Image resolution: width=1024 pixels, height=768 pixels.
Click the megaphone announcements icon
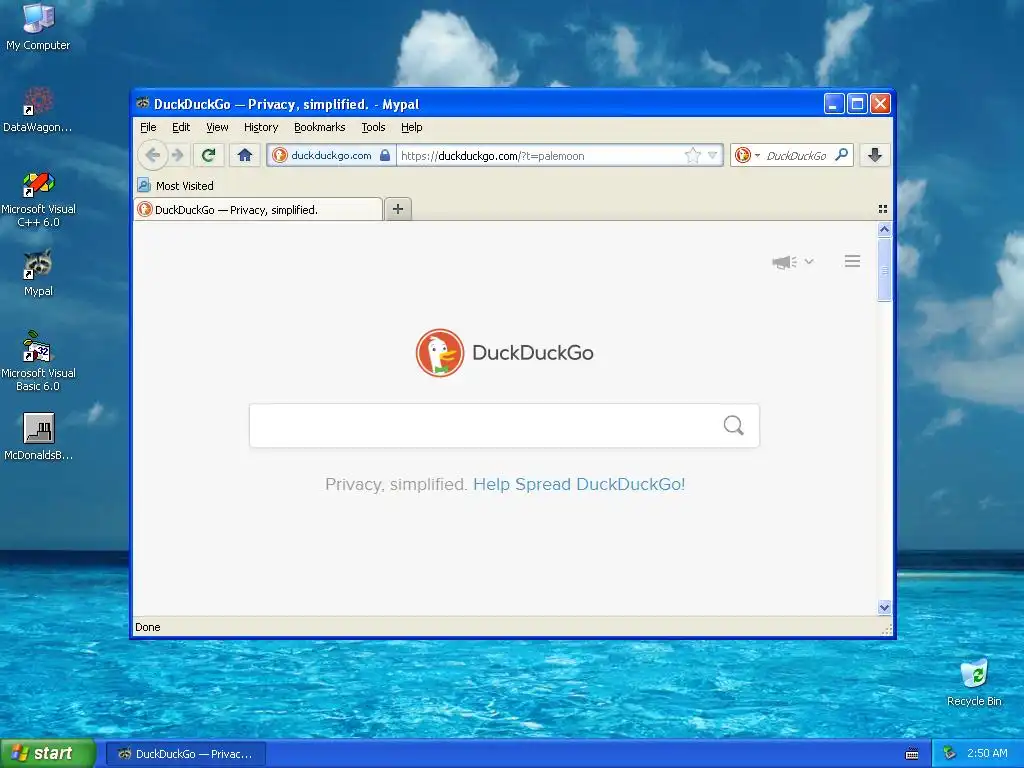tap(784, 262)
